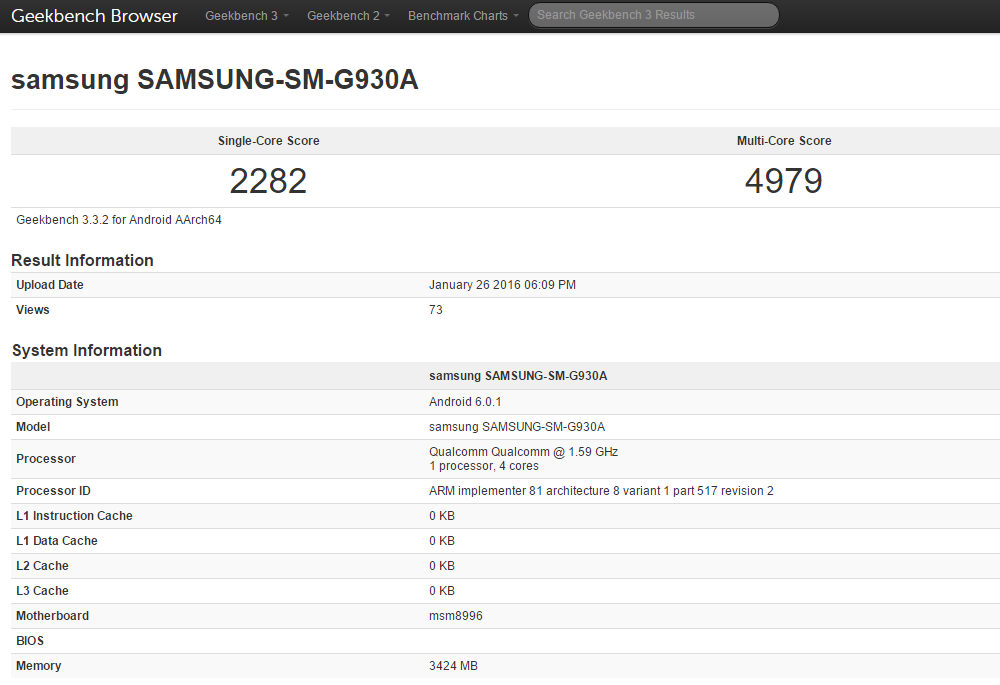
Task: Click the Motherboard row label
Action: tap(52, 615)
